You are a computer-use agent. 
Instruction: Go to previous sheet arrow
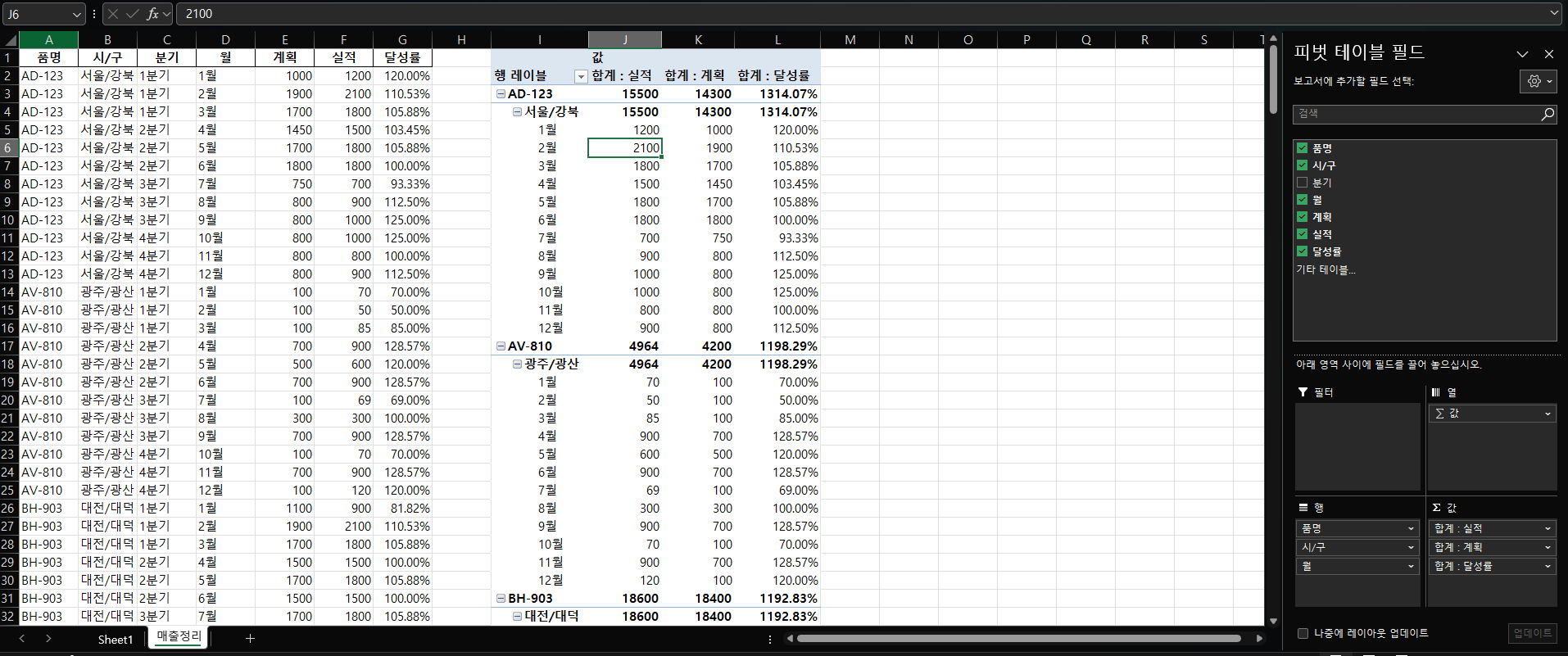[x=22, y=639]
